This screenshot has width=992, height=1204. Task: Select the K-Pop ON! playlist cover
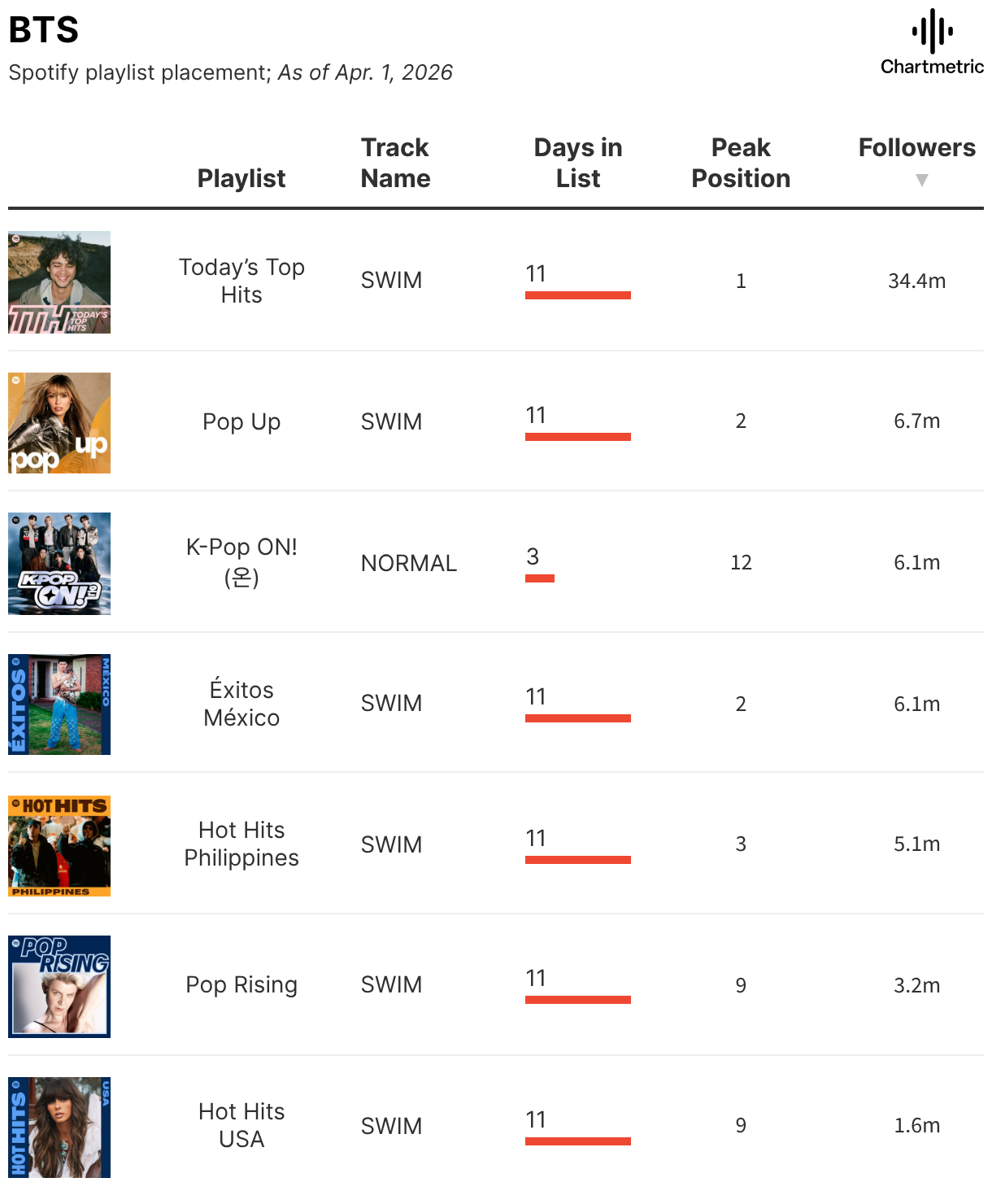pyautogui.click(x=59, y=564)
